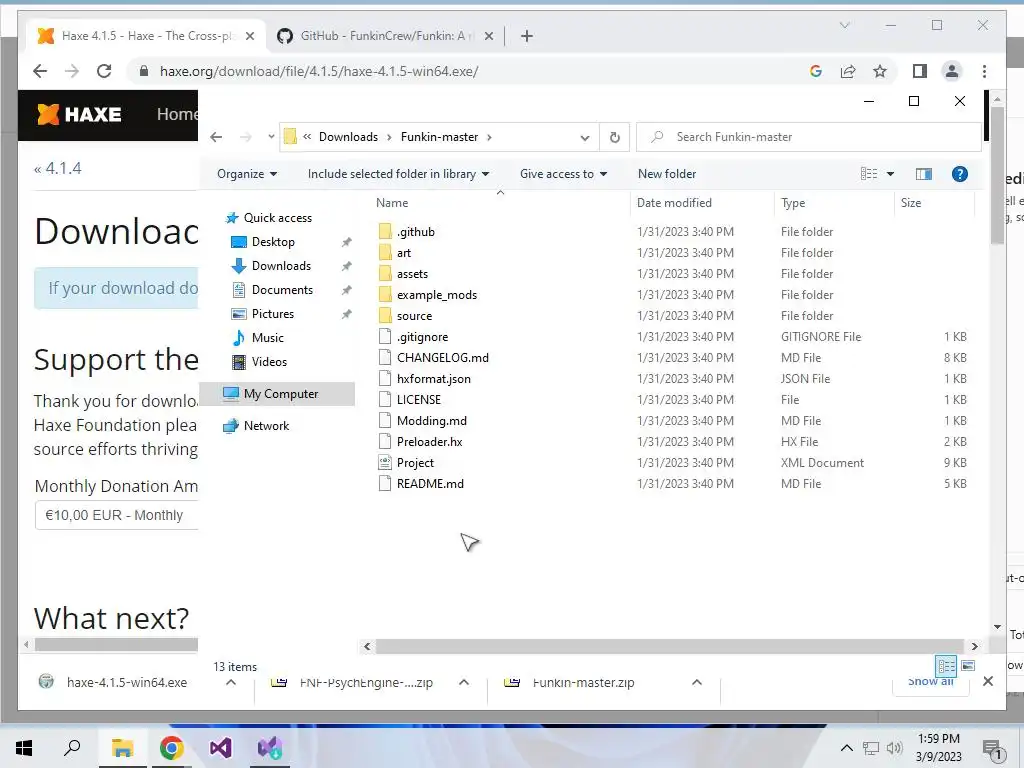Select the example_mods folder
The width and height of the screenshot is (1024, 768).
click(x=436, y=295)
